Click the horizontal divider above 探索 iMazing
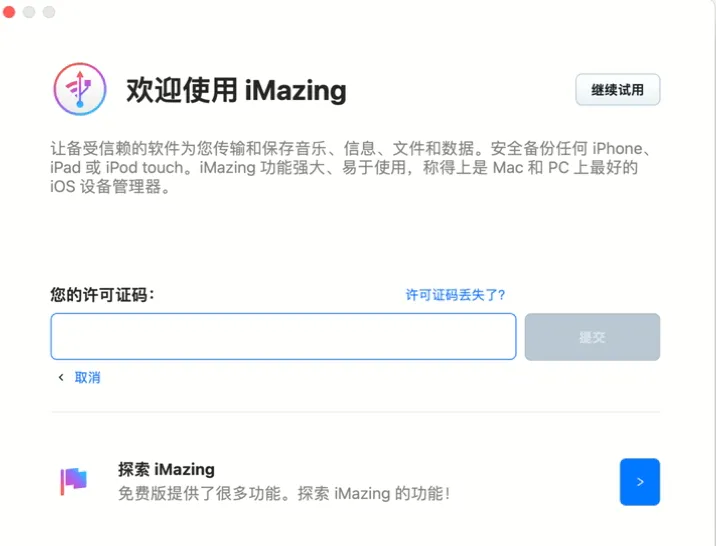 tap(355, 412)
